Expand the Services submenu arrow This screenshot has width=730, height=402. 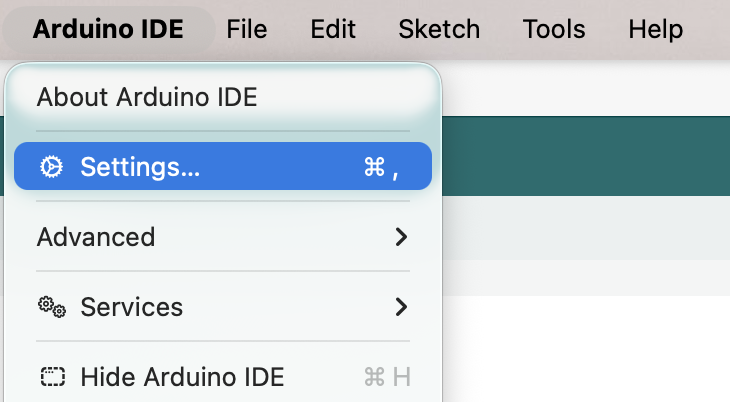click(x=401, y=307)
